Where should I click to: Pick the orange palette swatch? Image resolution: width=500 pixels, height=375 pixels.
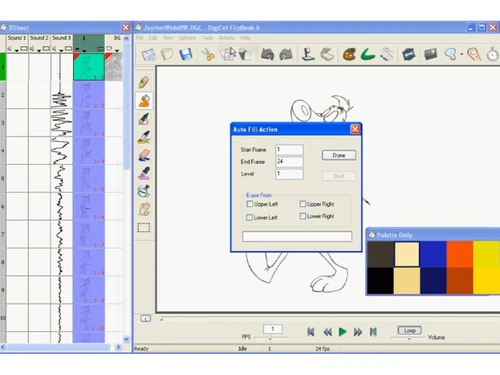click(x=460, y=254)
